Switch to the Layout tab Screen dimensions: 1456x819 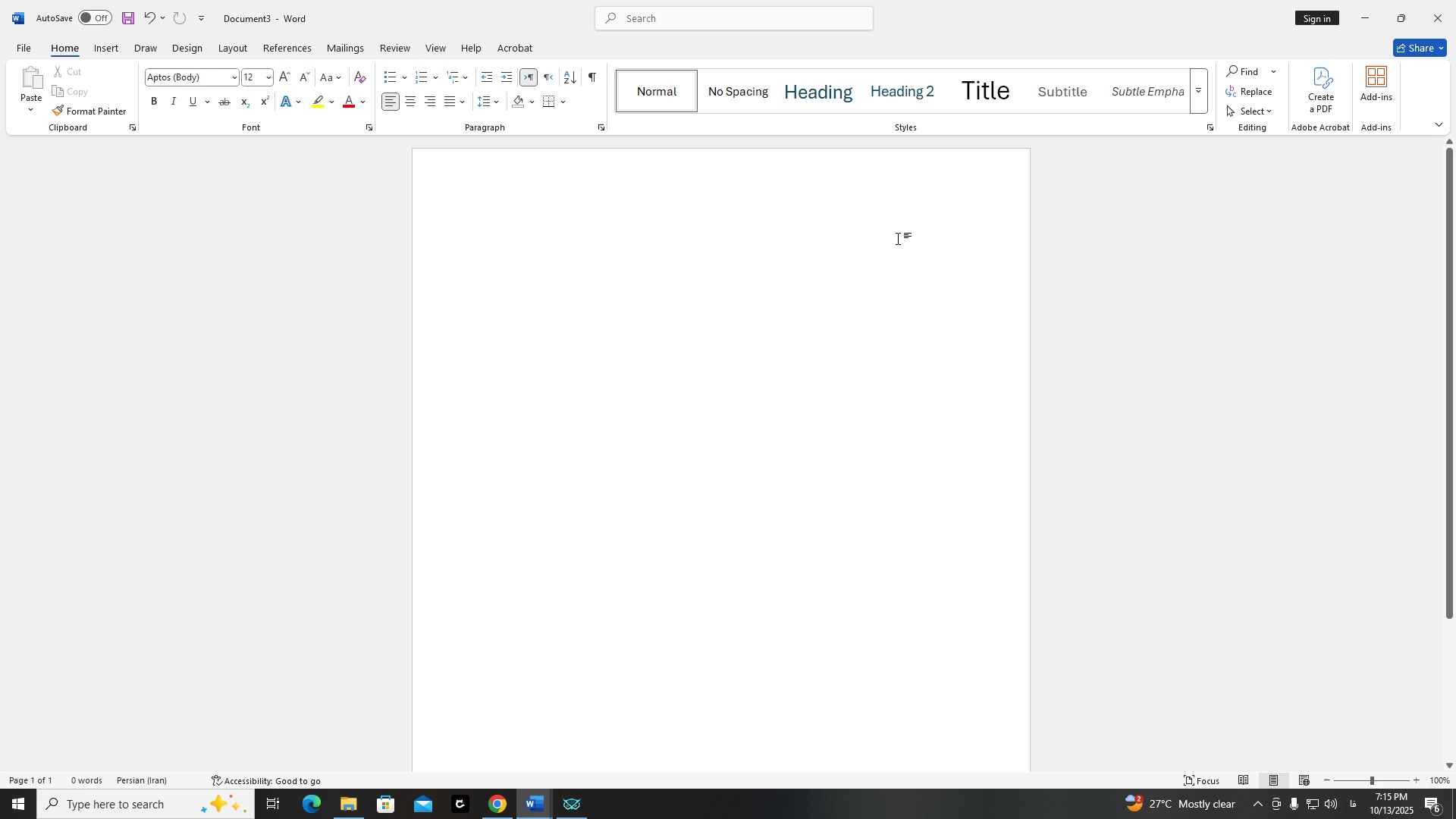point(232,48)
